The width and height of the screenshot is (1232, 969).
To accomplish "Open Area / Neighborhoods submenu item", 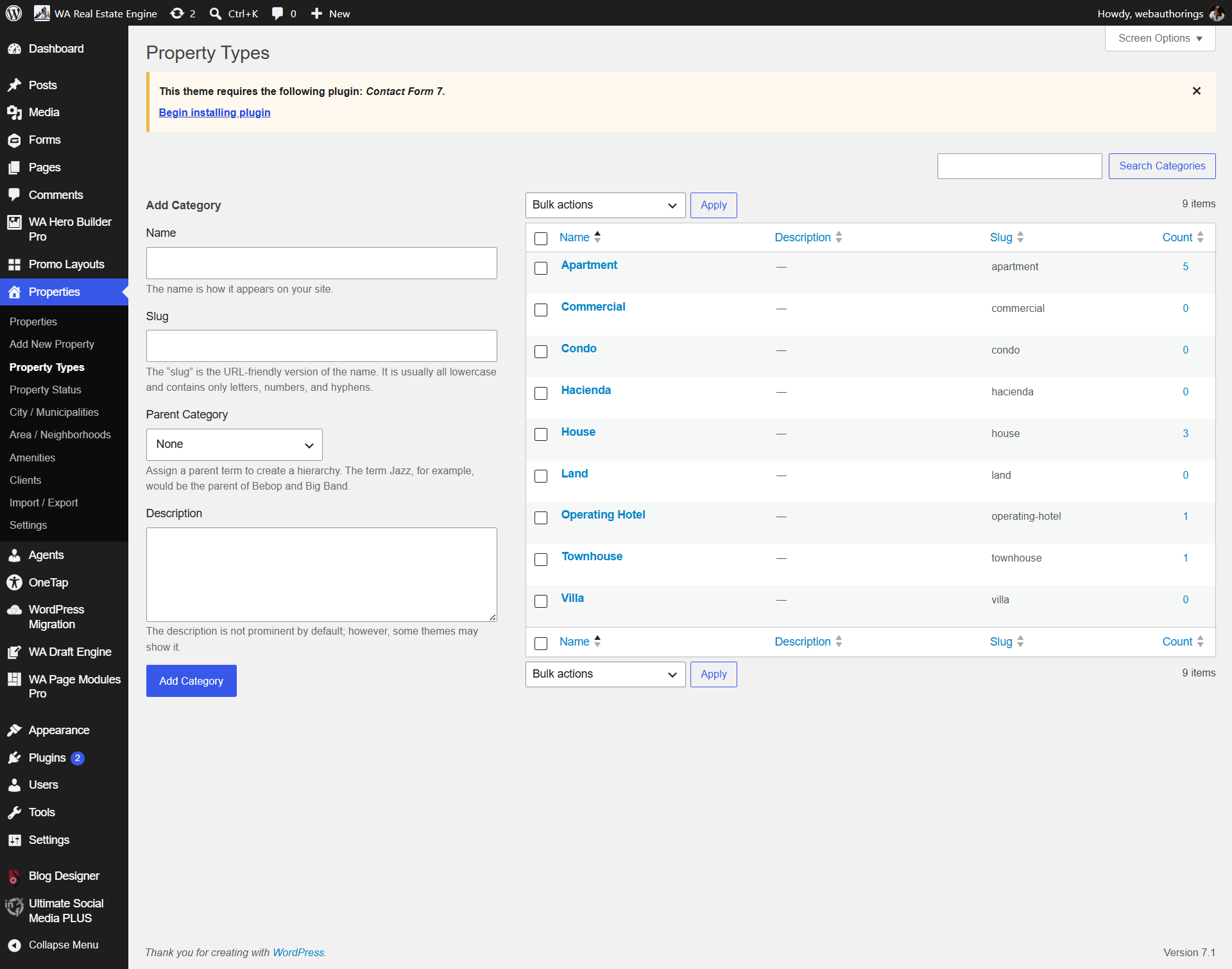I will (x=60, y=434).
